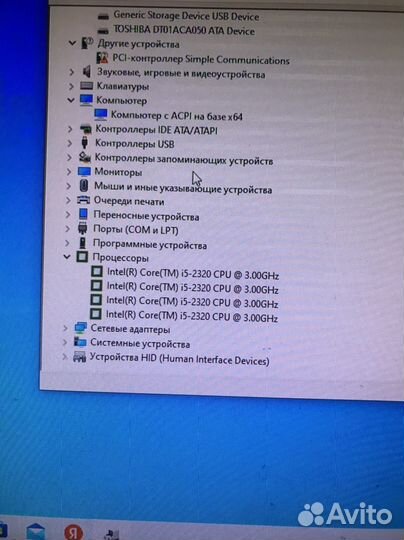Click the PCI-контроллер warning icon
404x540 pixels.
102,58
